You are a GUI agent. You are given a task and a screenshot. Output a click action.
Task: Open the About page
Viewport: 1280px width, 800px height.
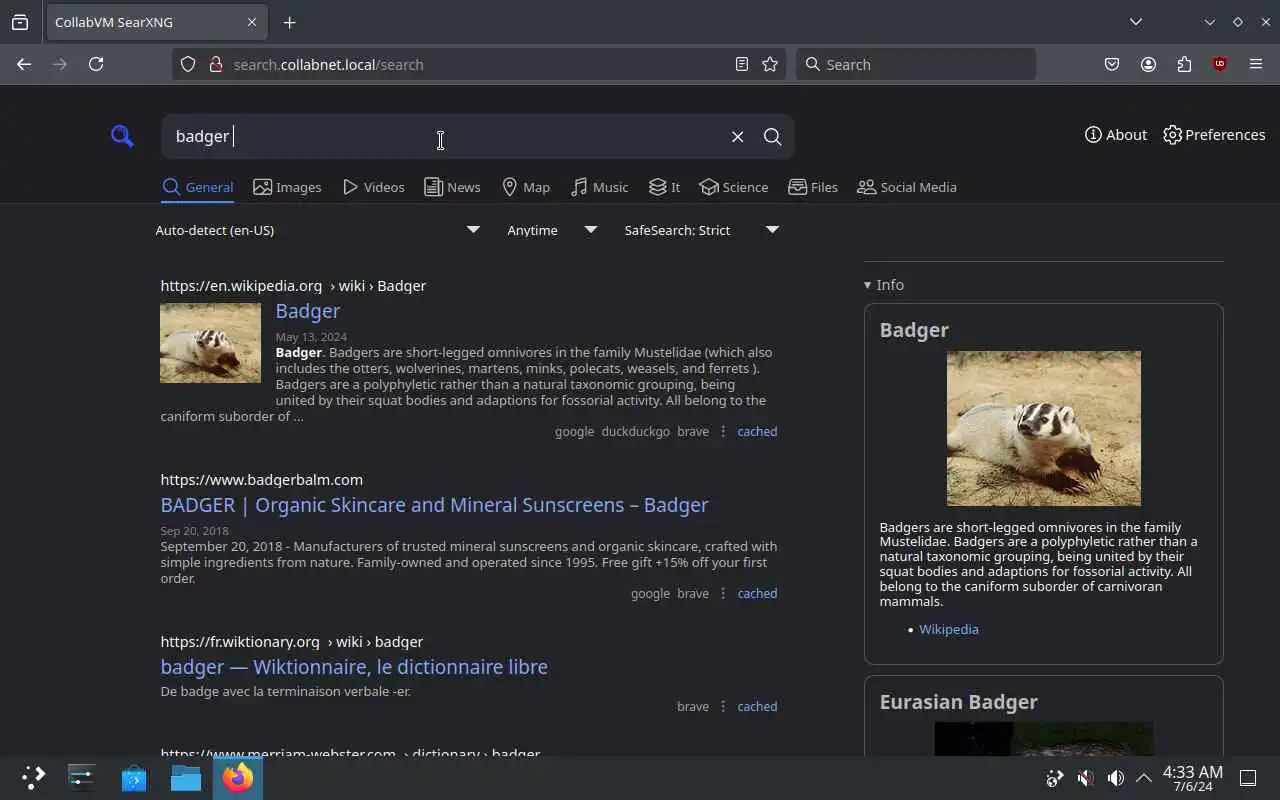point(1116,135)
